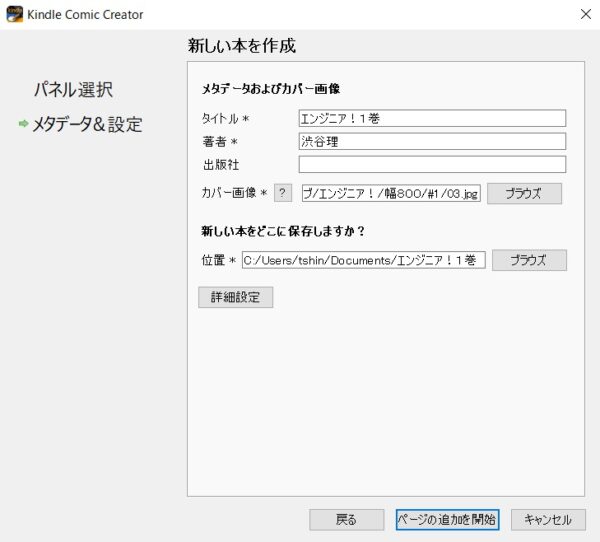This screenshot has width=600, height=542.
Task: Close the Kindle Comic Creator dialog
Action: tap(585, 14)
